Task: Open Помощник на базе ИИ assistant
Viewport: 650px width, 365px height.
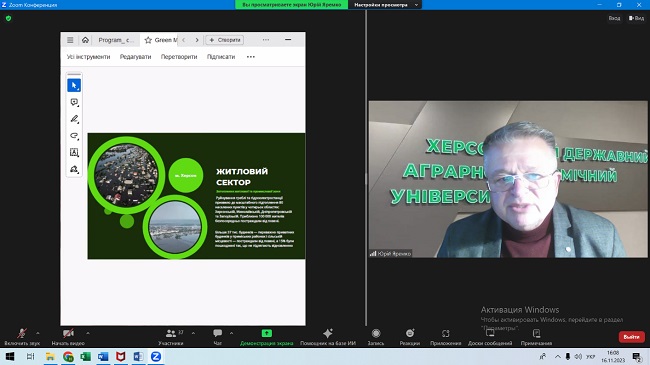Action: 328,336
